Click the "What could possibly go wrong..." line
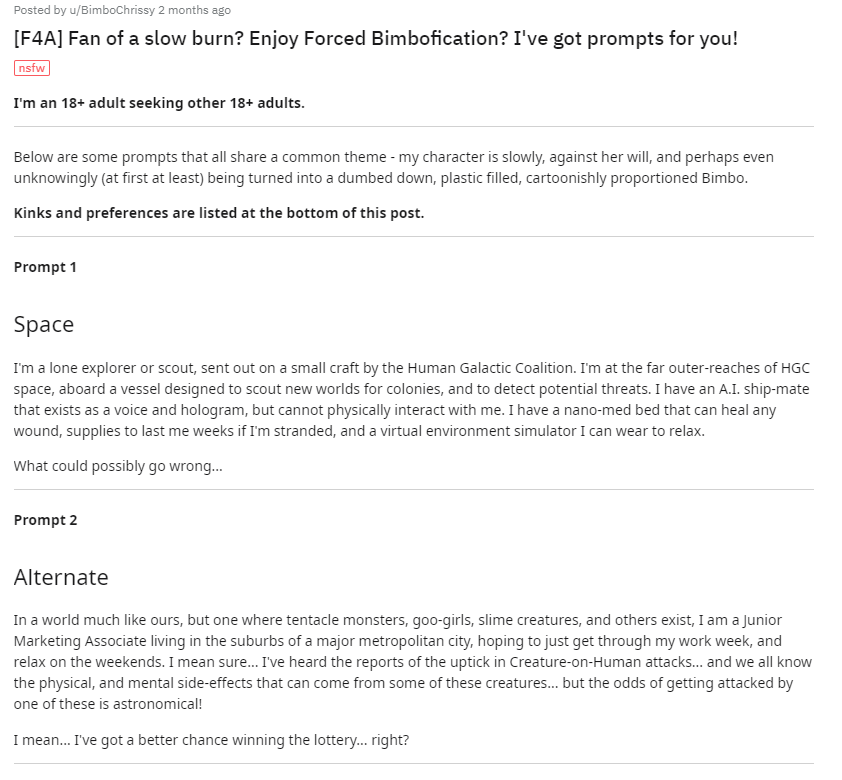 (118, 466)
